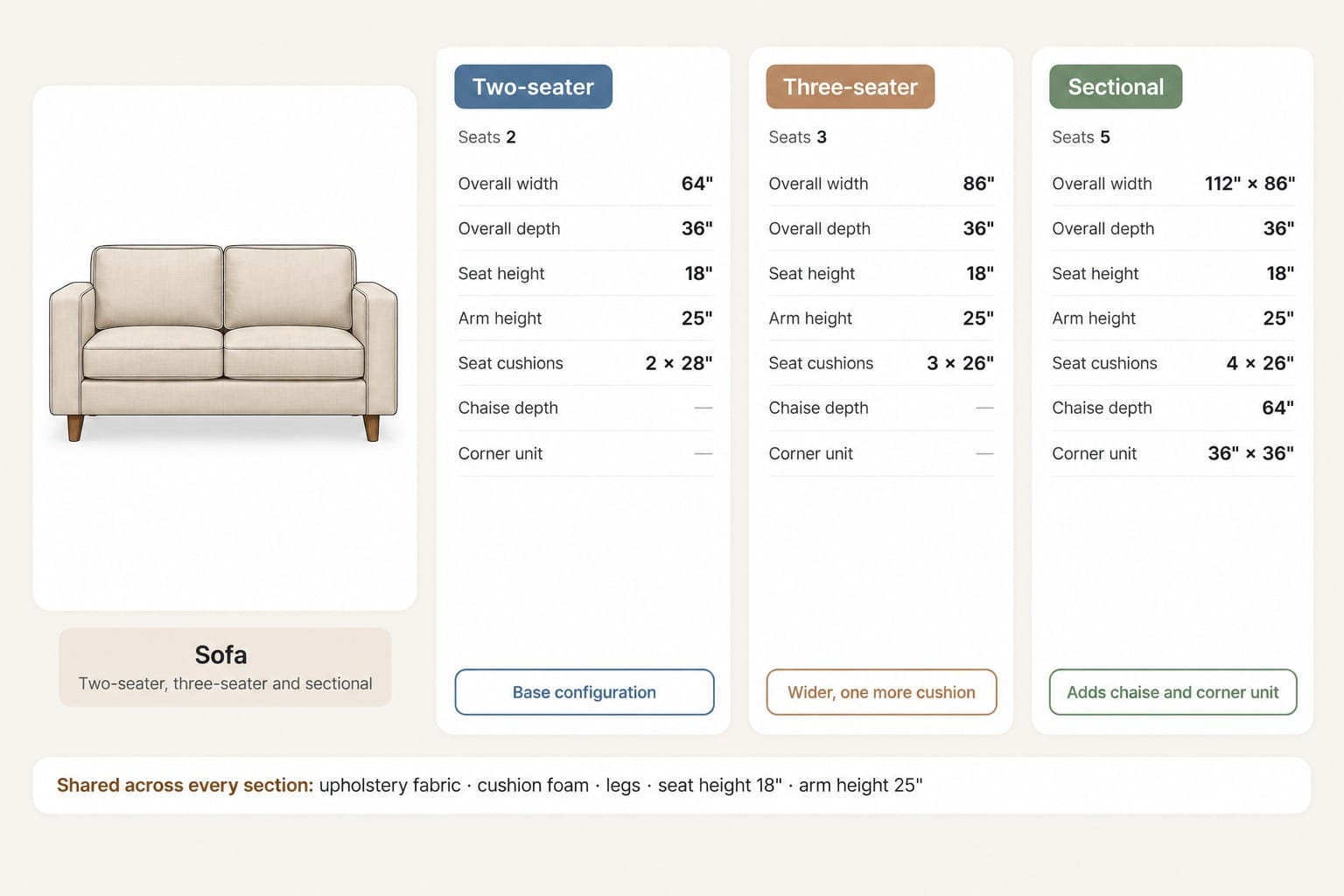The image size is (1344, 896).
Task: Click 'Seats 3' in Three-seater card
Action: pos(797,137)
